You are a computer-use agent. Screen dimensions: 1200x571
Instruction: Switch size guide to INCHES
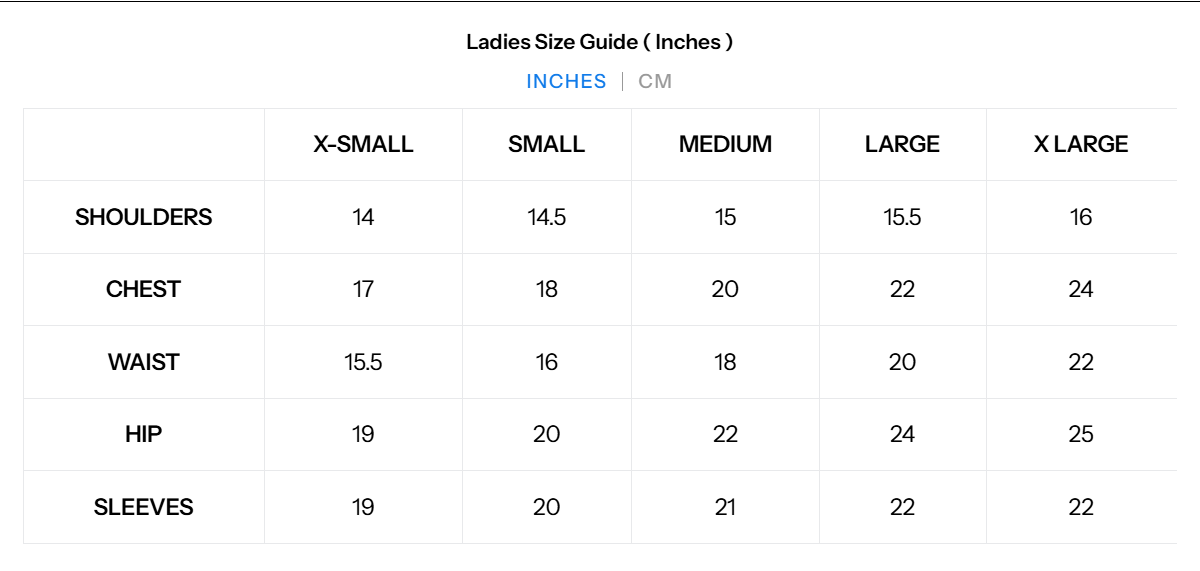tap(566, 82)
